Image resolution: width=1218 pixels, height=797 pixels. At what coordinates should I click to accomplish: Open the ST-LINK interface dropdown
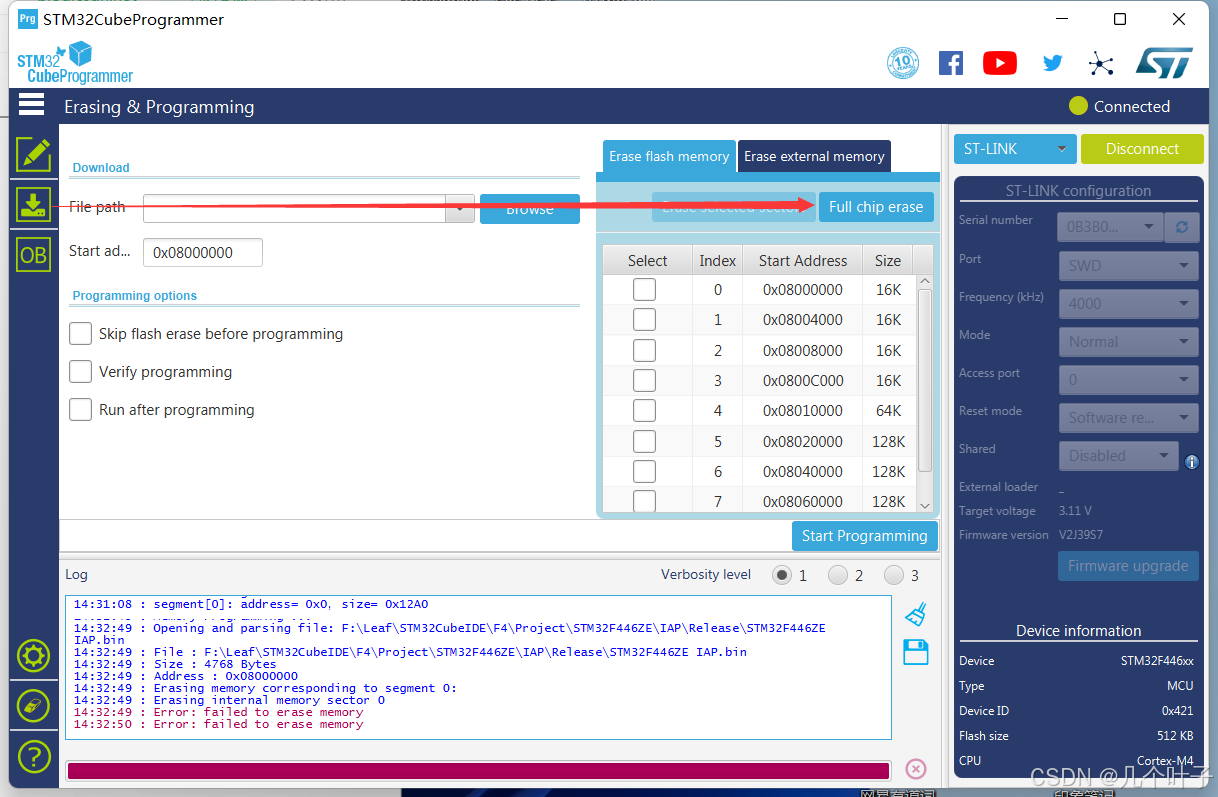click(x=1015, y=149)
